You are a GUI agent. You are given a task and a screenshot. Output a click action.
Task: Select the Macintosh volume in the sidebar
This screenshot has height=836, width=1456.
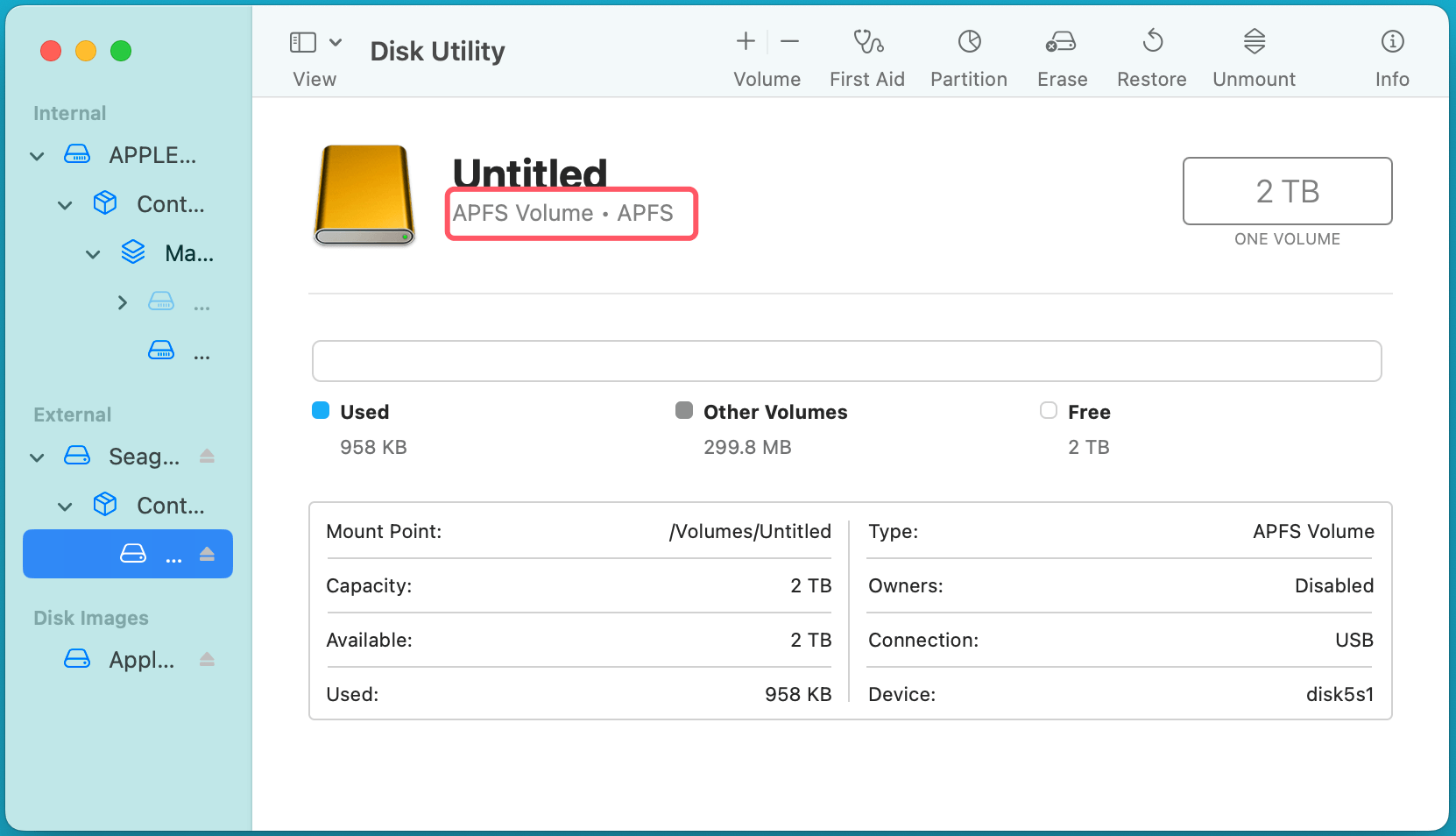187,253
